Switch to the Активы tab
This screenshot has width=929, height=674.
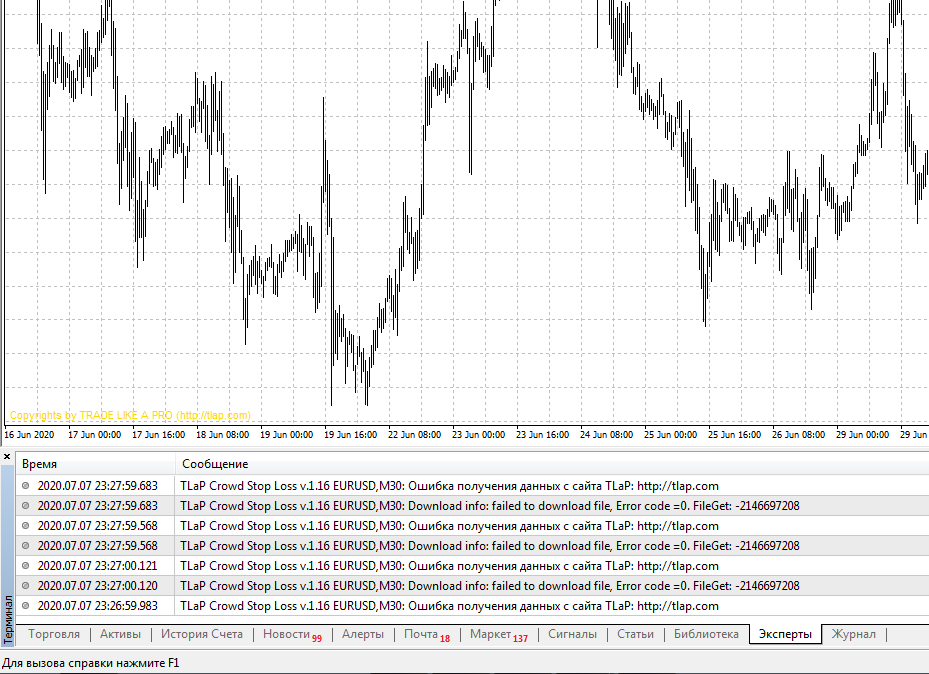(x=120, y=634)
